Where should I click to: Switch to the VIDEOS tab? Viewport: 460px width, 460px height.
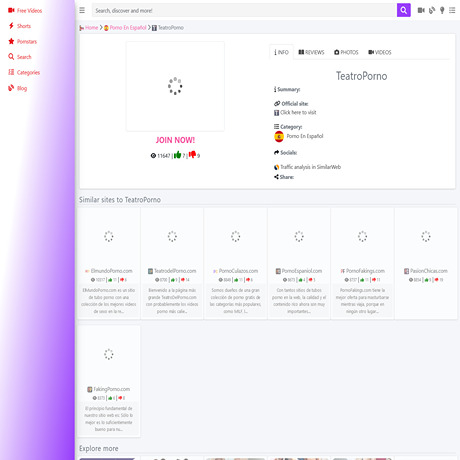(380, 52)
